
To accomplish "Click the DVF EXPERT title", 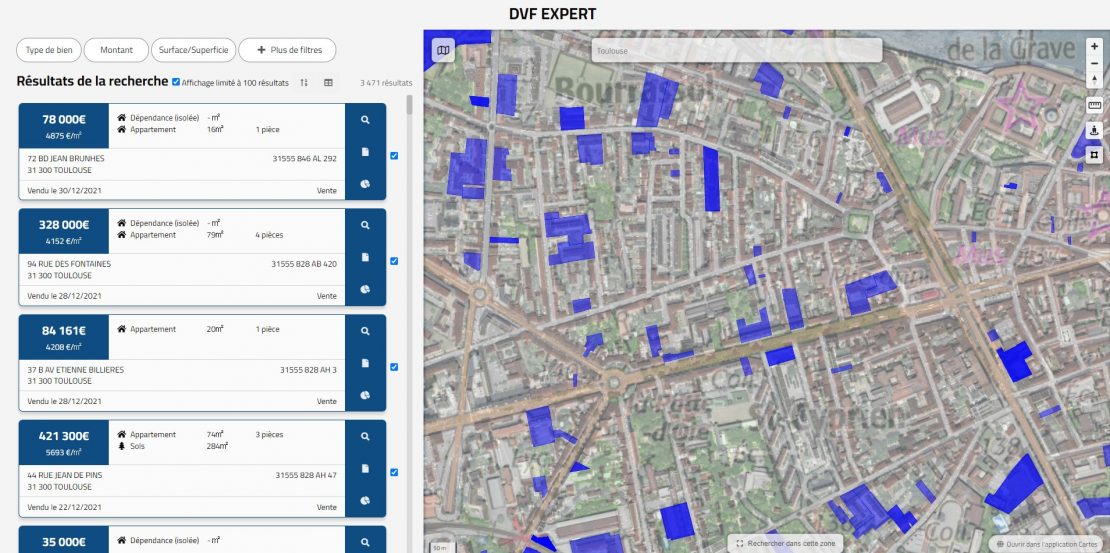I will (x=553, y=14).
